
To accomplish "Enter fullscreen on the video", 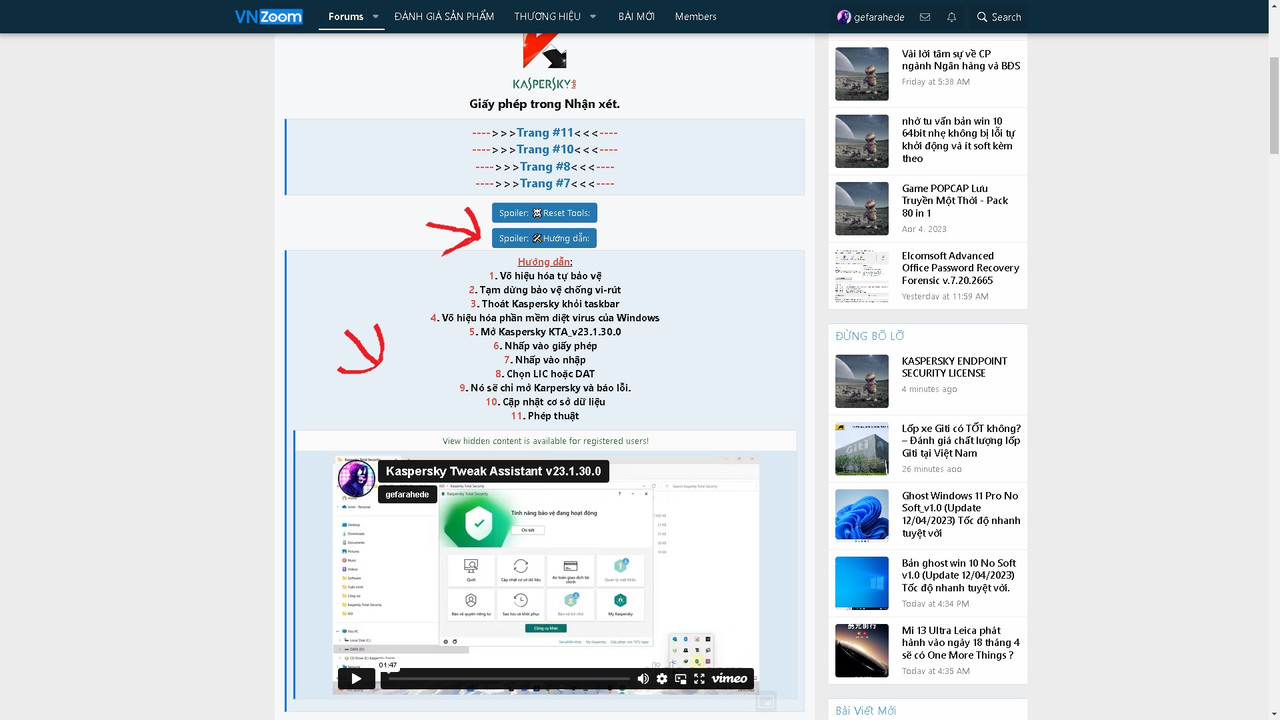I will [x=700, y=679].
